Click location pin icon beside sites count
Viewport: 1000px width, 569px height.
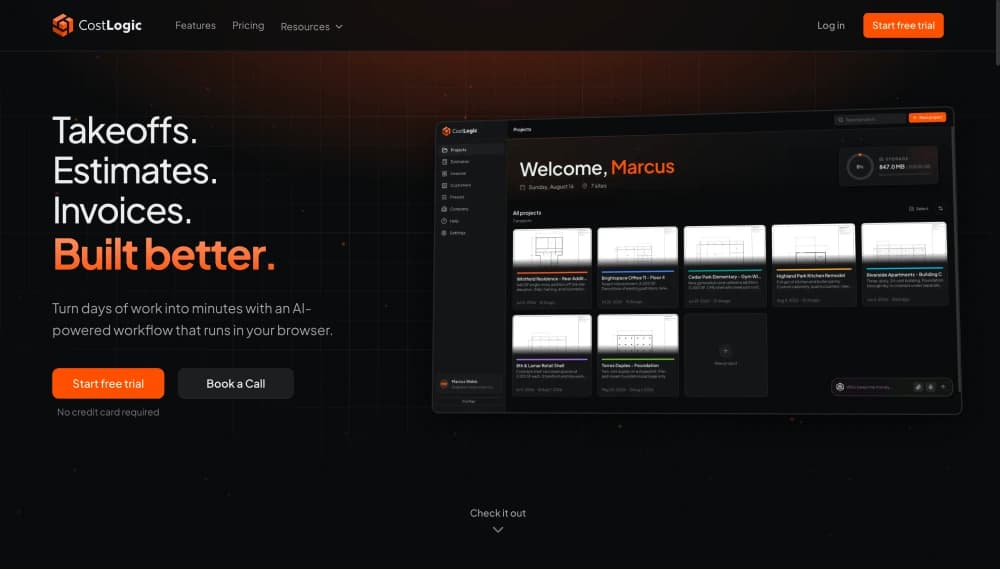pyautogui.click(x=584, y=186)
